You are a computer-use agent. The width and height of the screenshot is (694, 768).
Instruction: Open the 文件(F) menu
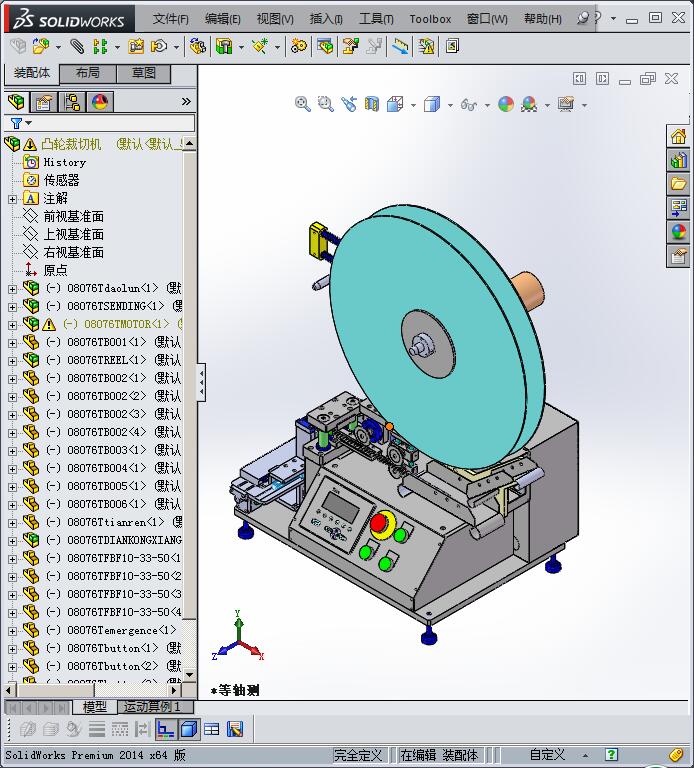(x=170, y=19)
